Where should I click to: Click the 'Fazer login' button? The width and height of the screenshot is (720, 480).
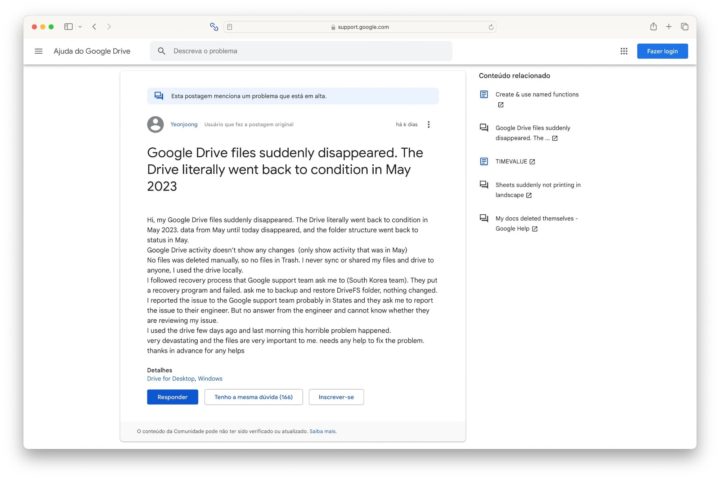(x=662, y=51)
